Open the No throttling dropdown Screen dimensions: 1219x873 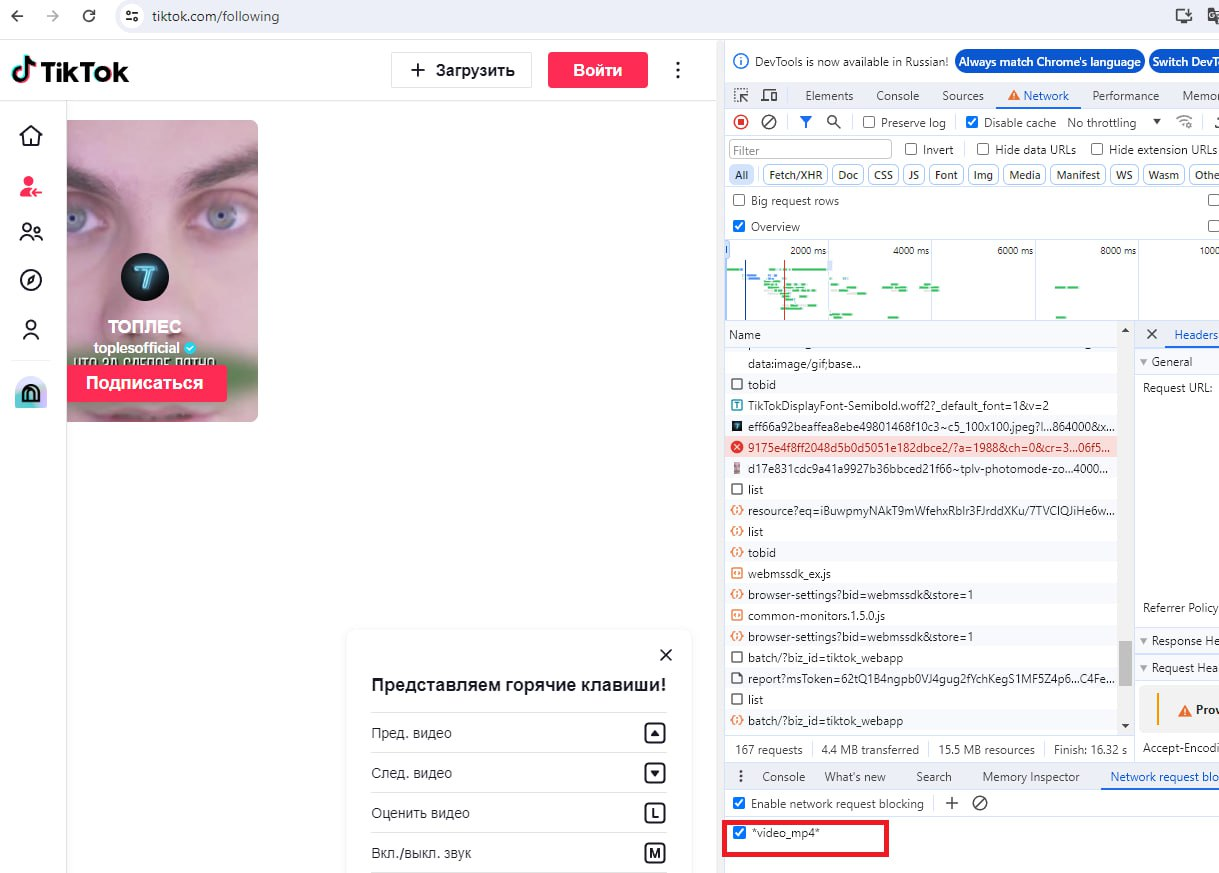(x=1113, y=122)
